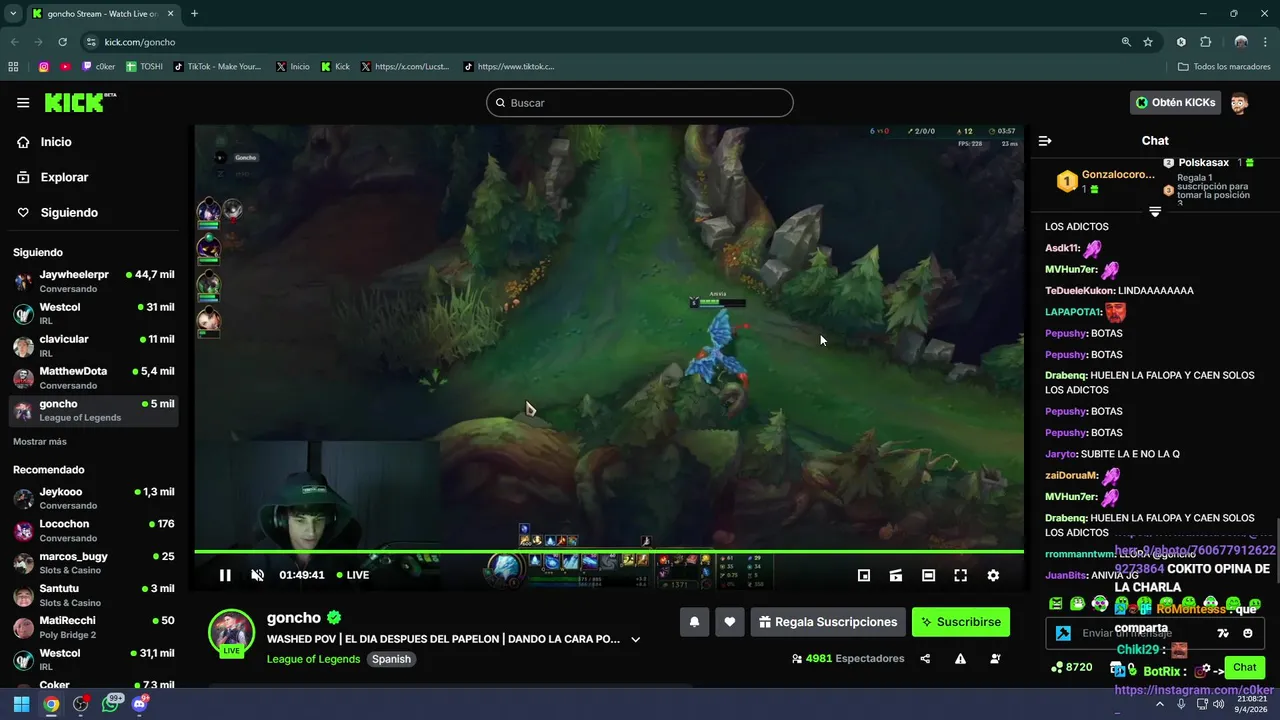This screenshot has height=720, width=1280.
Task: Send message with green Chat button
Action: (1245, 667)
